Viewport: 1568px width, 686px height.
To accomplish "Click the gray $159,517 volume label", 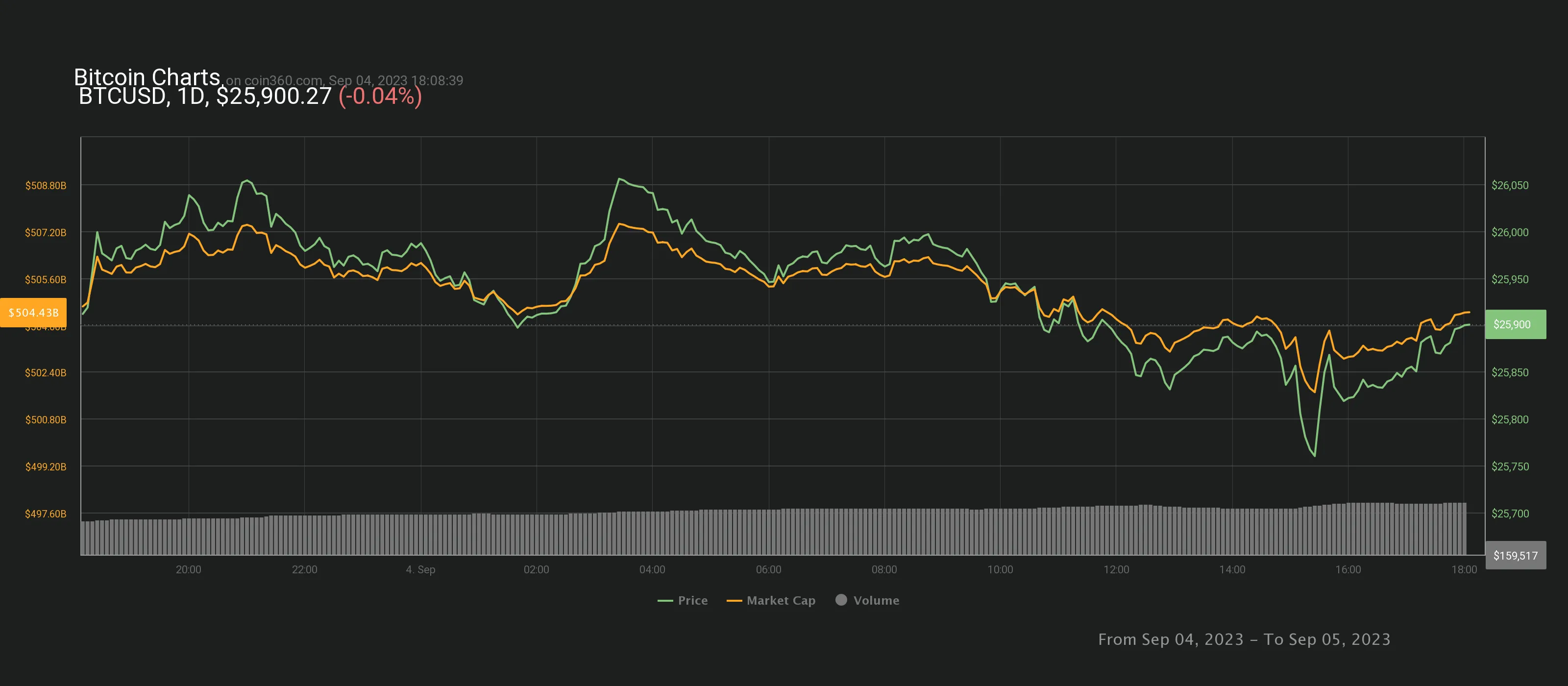I will click(x=1515, y=555).
